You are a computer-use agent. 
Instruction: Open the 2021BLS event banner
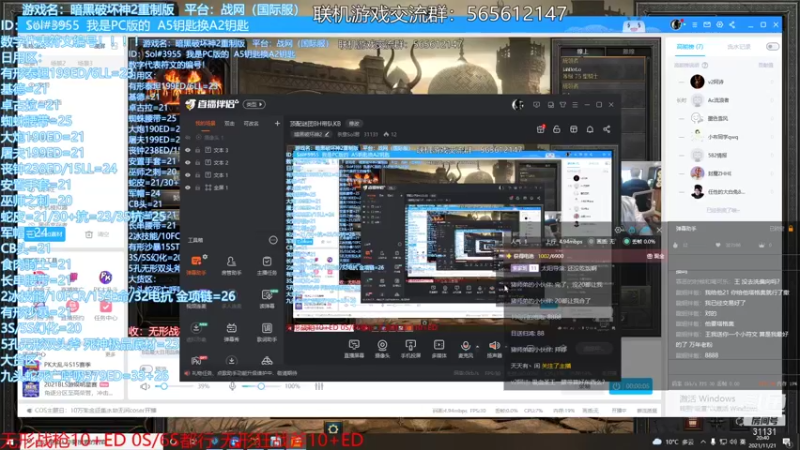click(x=66, y=388)
